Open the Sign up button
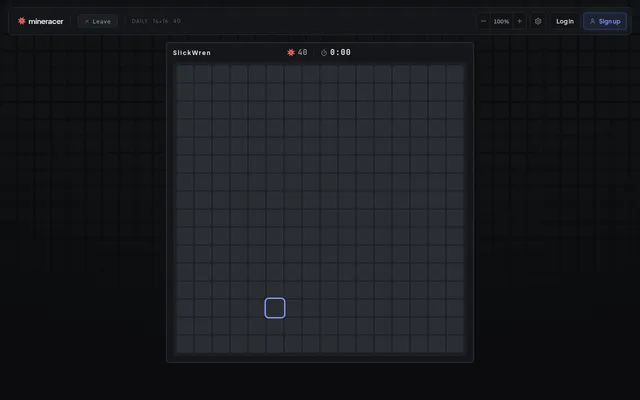Screen dimensions: 640x400 605,21
